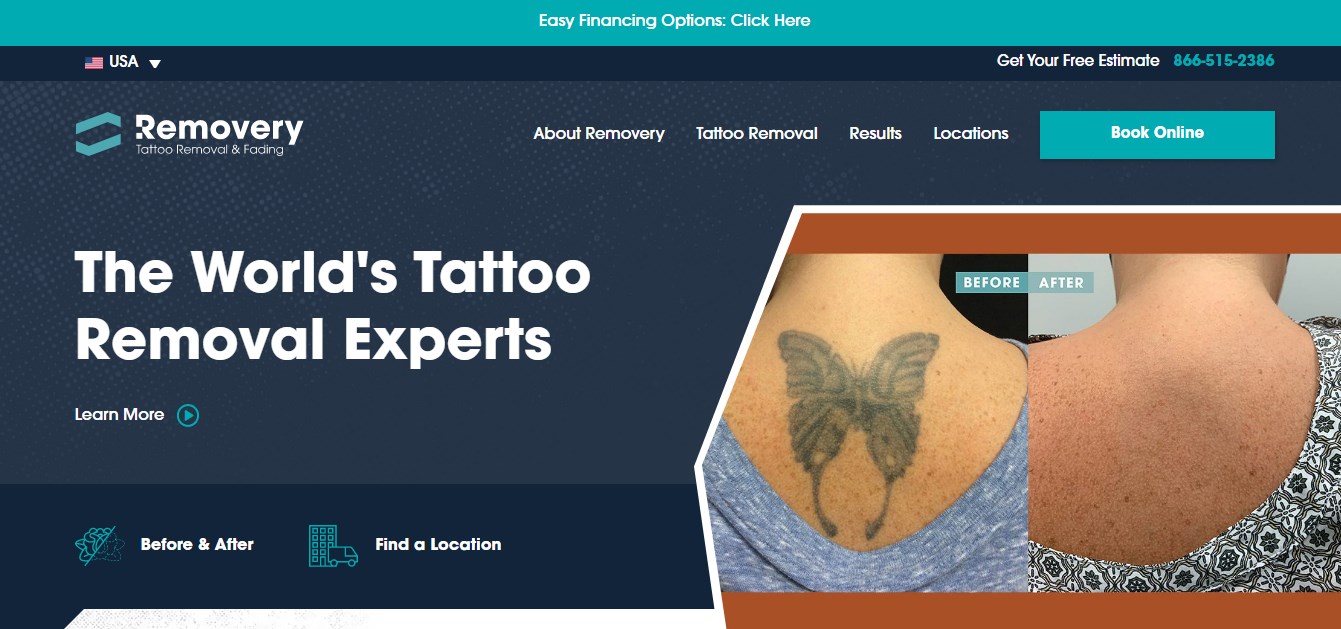The image size is (1341, 629).
Task: Click the tattoo rose Before & After icon
Action: (x=100, y=545)
